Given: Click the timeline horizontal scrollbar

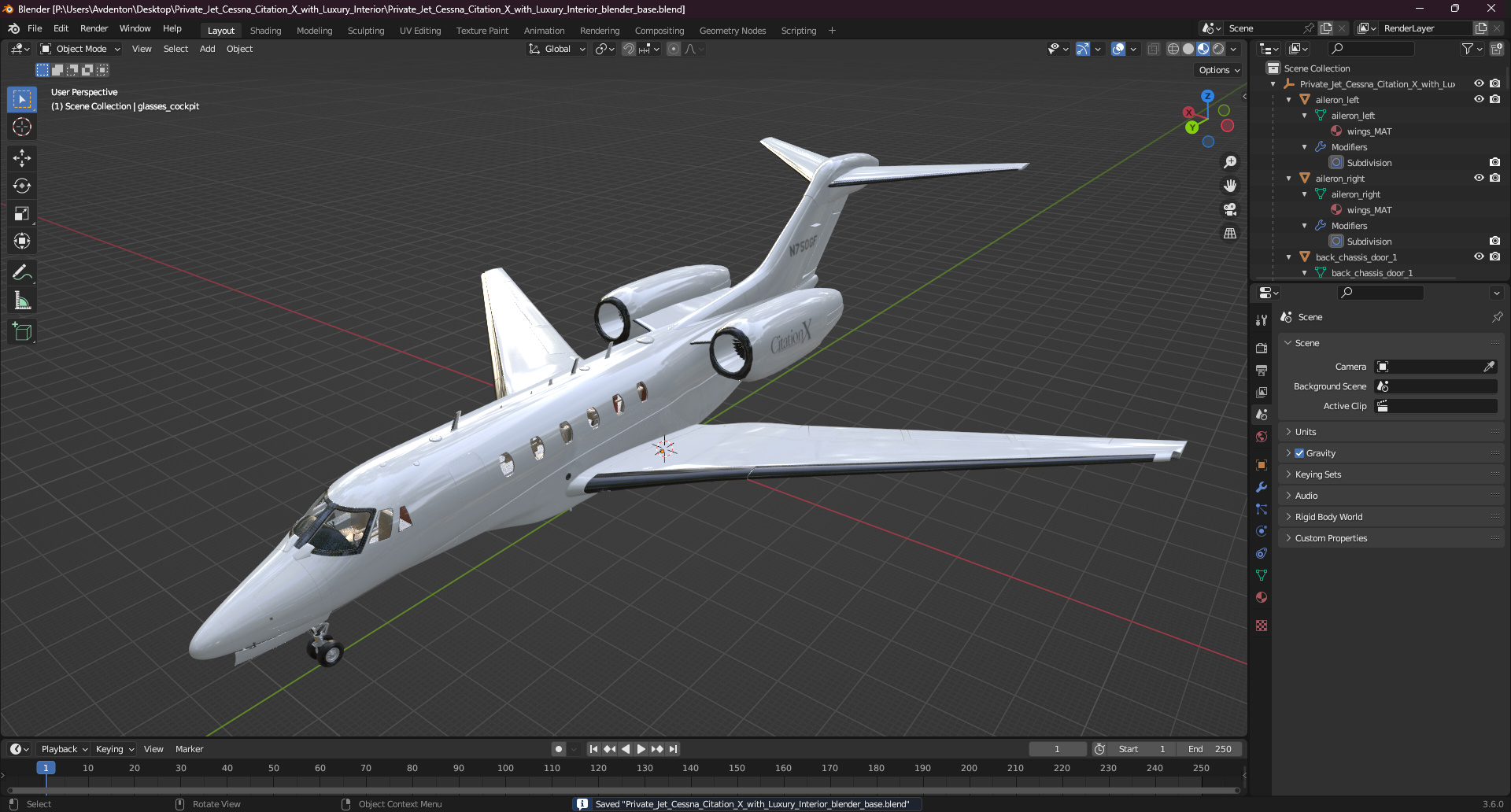Looking at the screenshot, I should tap(623, 790).
